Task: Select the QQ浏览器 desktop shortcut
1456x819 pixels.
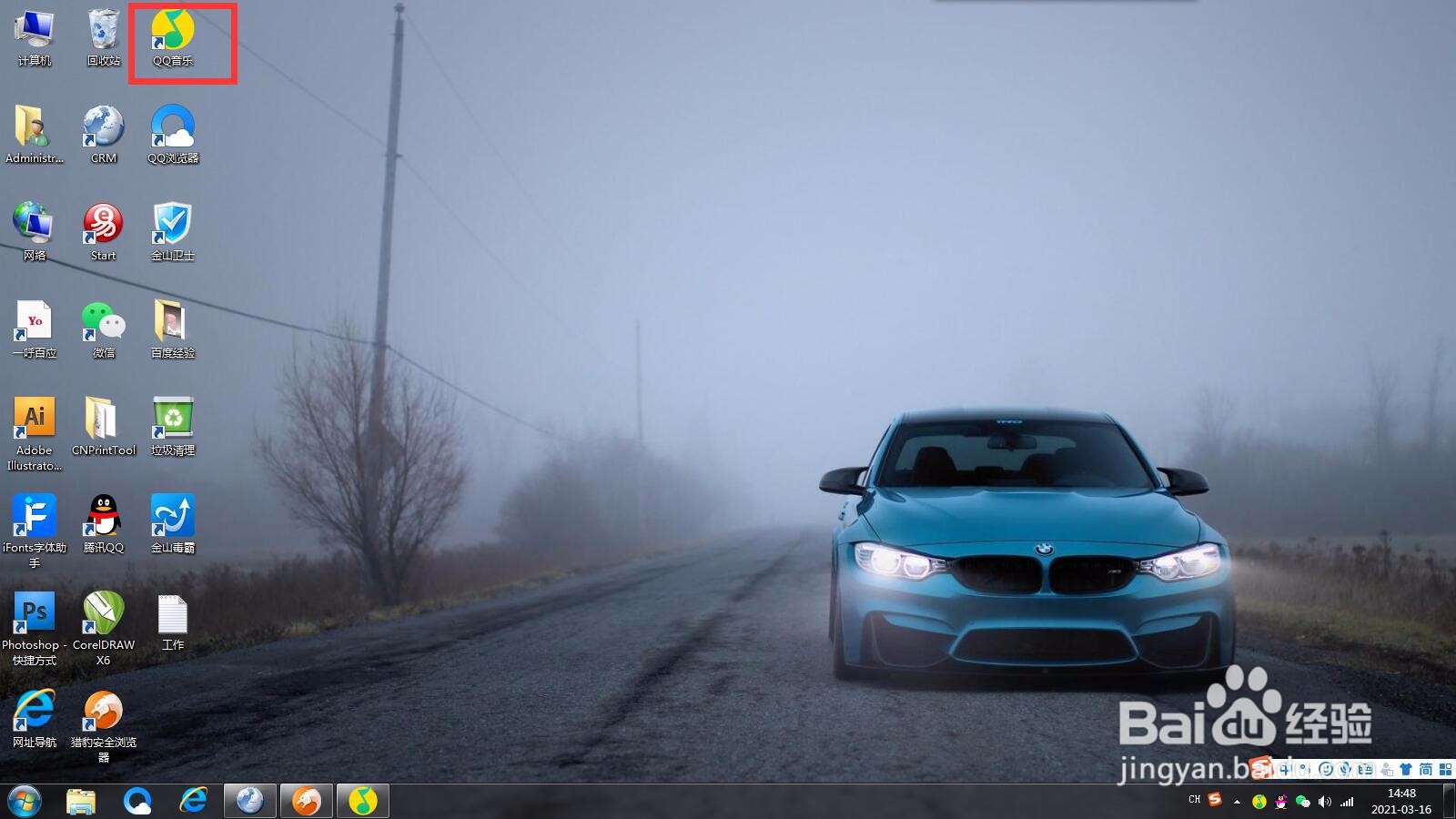Action: 173,135
